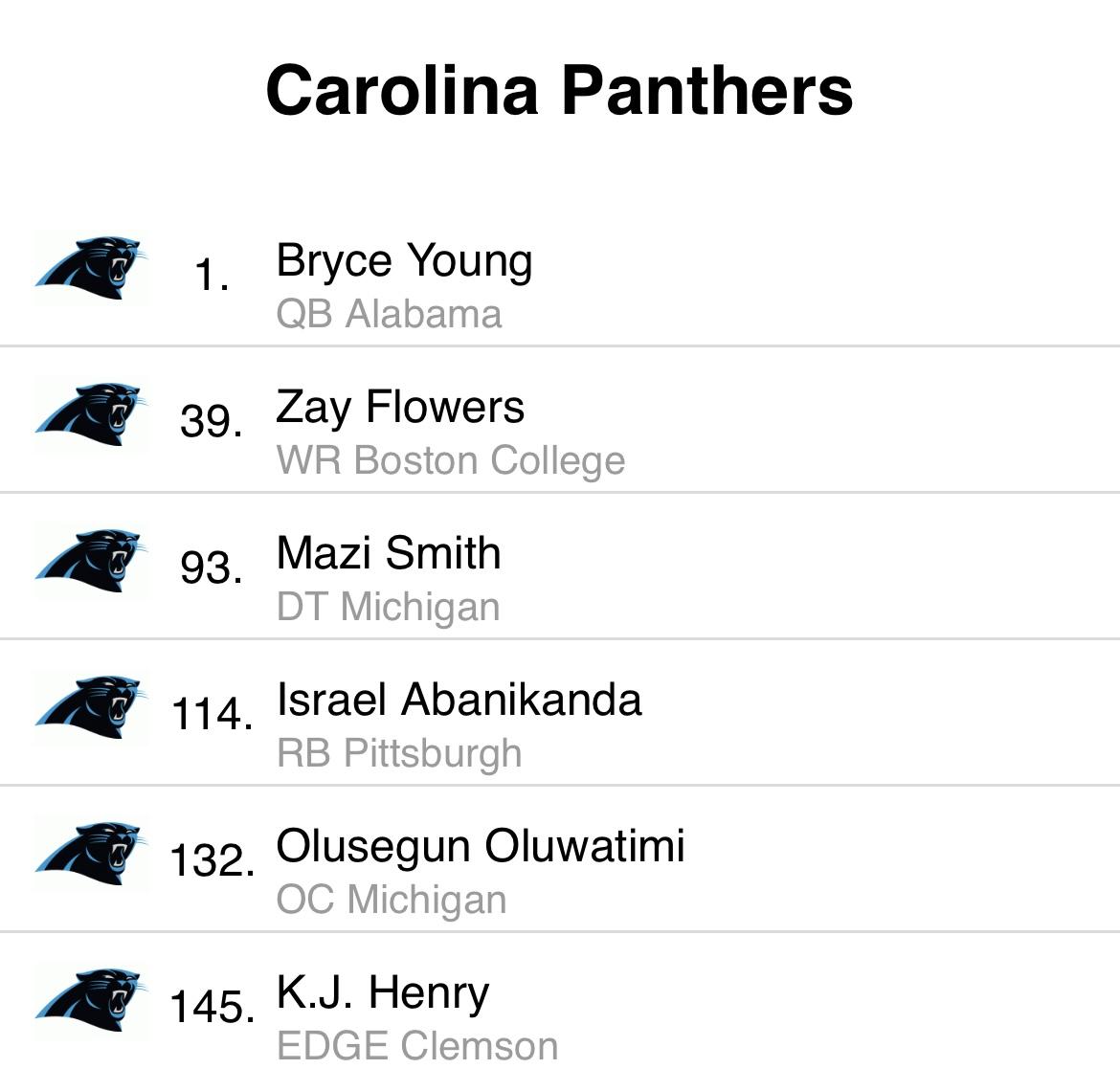Click pick number 39.
The width and height of the screenshot is (1120, 1069).
[x=212, y=421]
